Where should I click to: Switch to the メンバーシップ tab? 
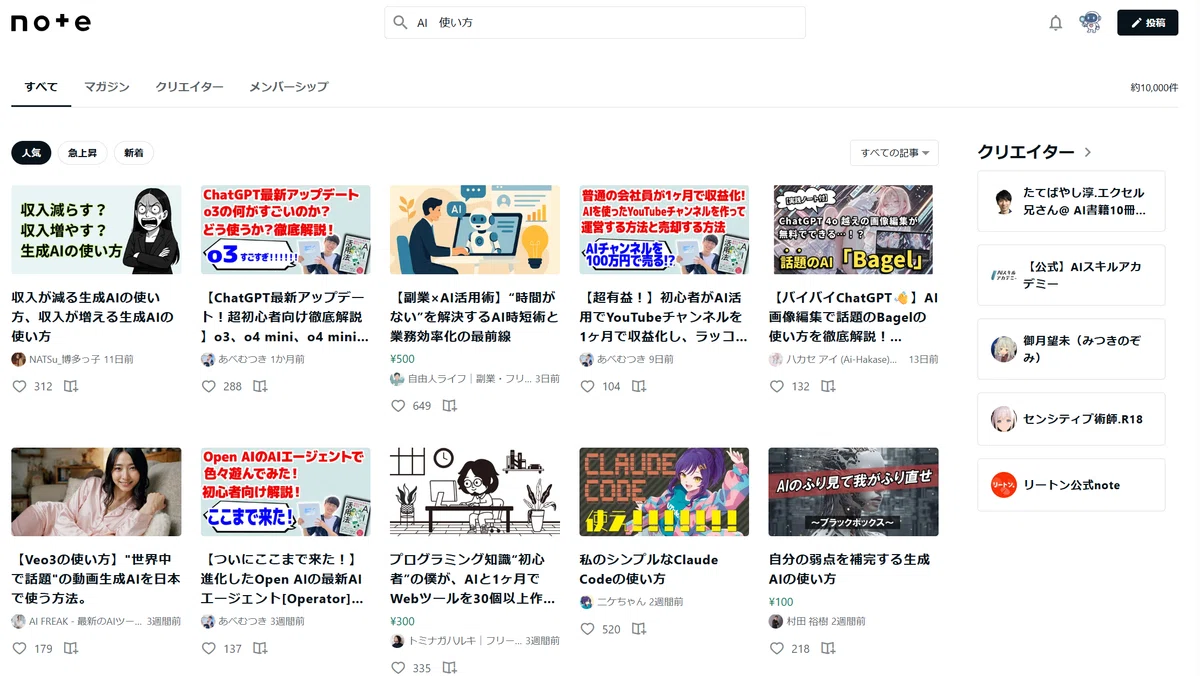(288, 87)
